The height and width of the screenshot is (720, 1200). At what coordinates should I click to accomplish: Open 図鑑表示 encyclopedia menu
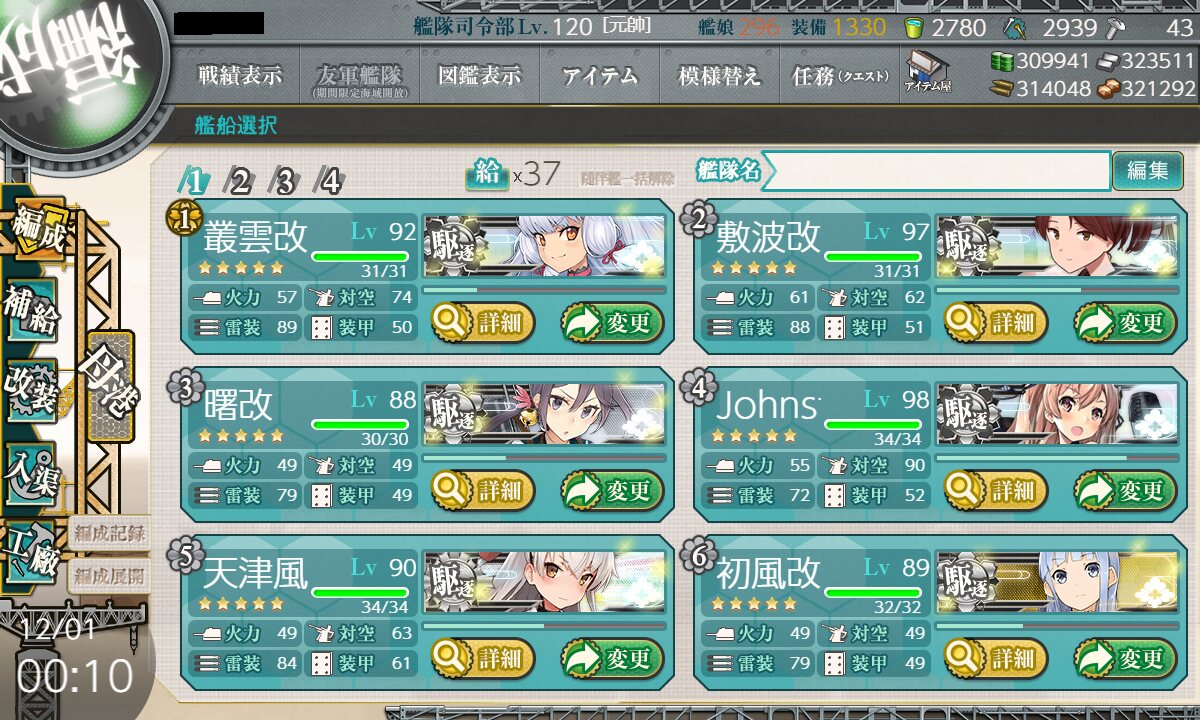coord(480,76)
